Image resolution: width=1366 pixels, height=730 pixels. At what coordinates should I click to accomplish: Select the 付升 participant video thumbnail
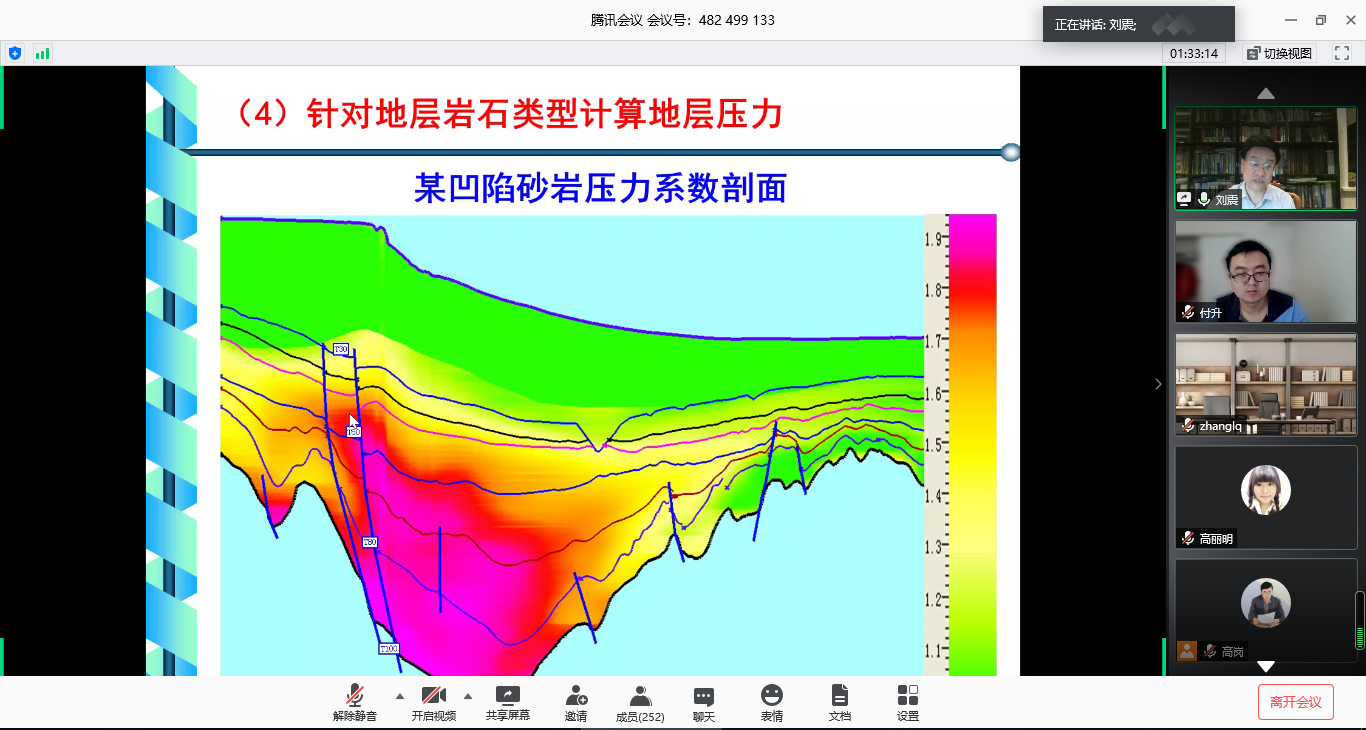pos(1265,270)
